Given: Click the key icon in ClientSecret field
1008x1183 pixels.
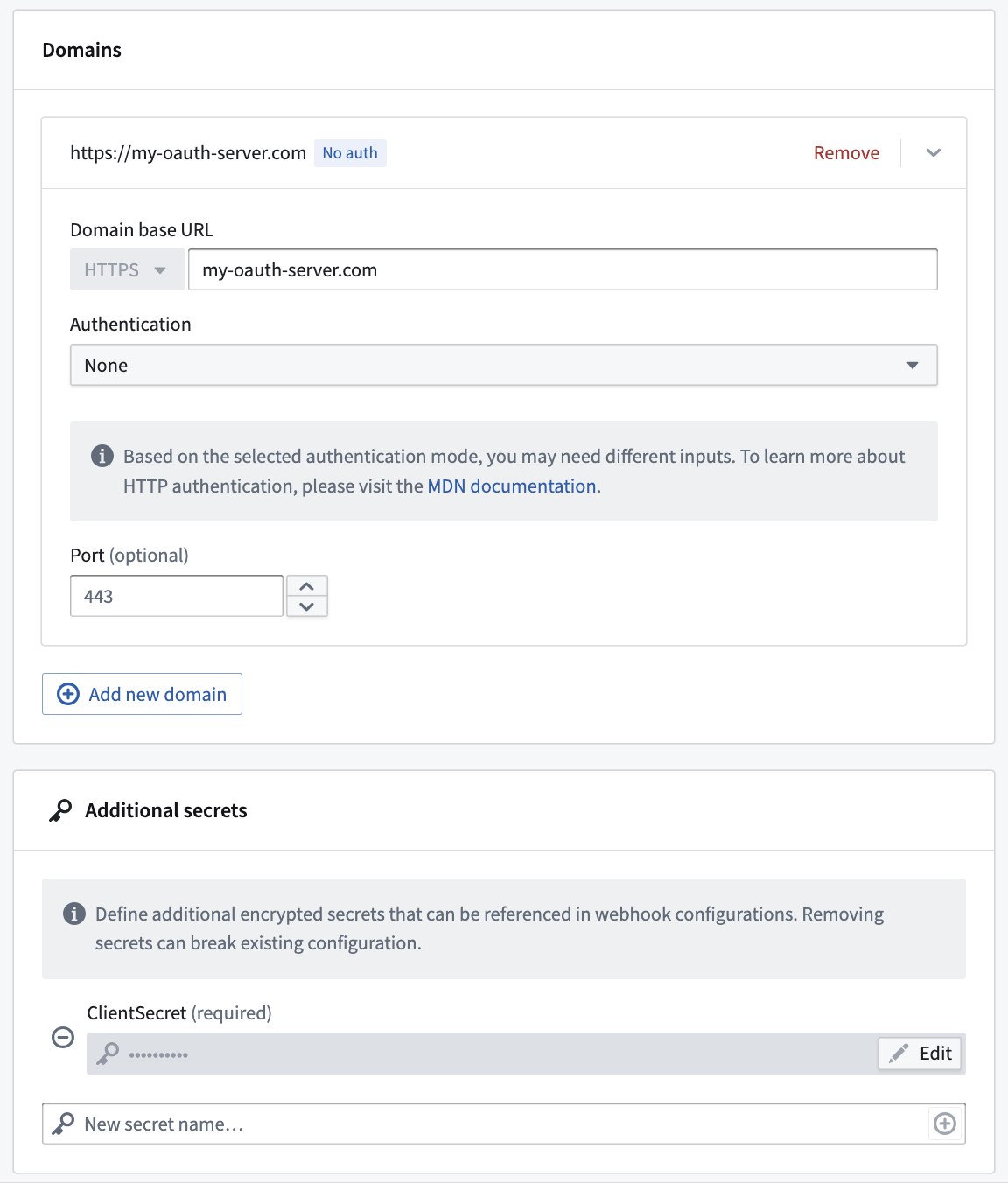Looking at the screenshot, I should (108, 1053).
